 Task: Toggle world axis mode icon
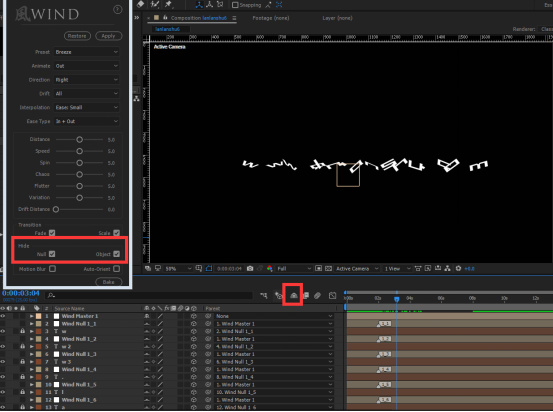click(209, 5)
